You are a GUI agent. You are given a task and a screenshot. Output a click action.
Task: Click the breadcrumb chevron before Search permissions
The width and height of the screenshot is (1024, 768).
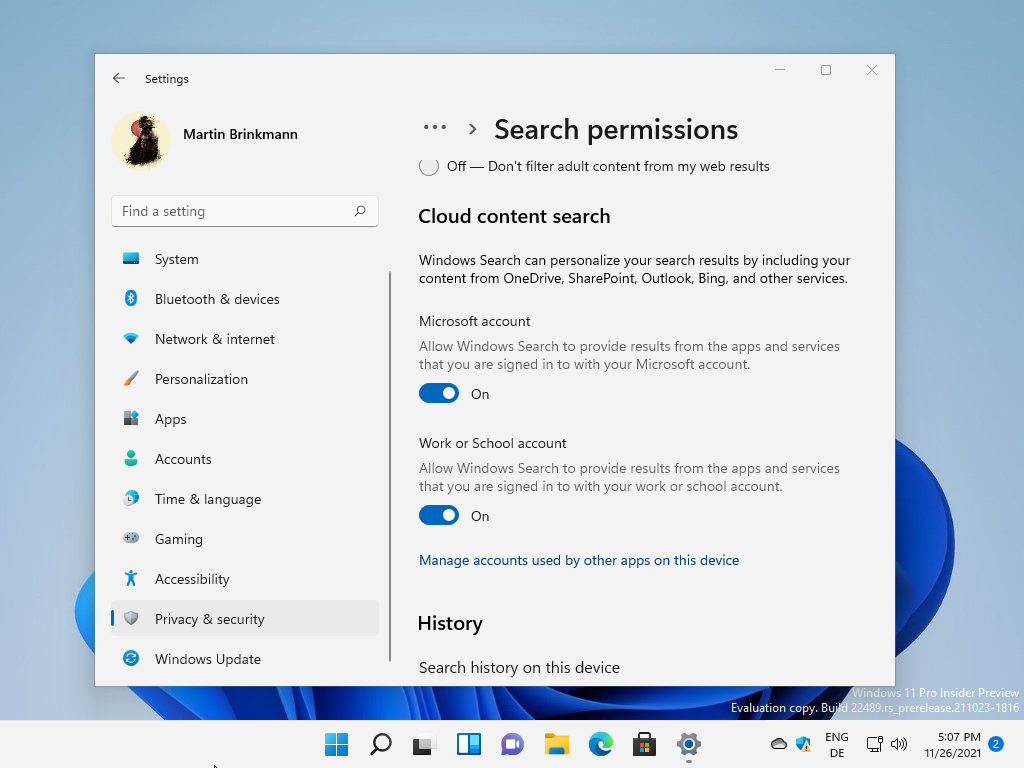click(472, 129)
